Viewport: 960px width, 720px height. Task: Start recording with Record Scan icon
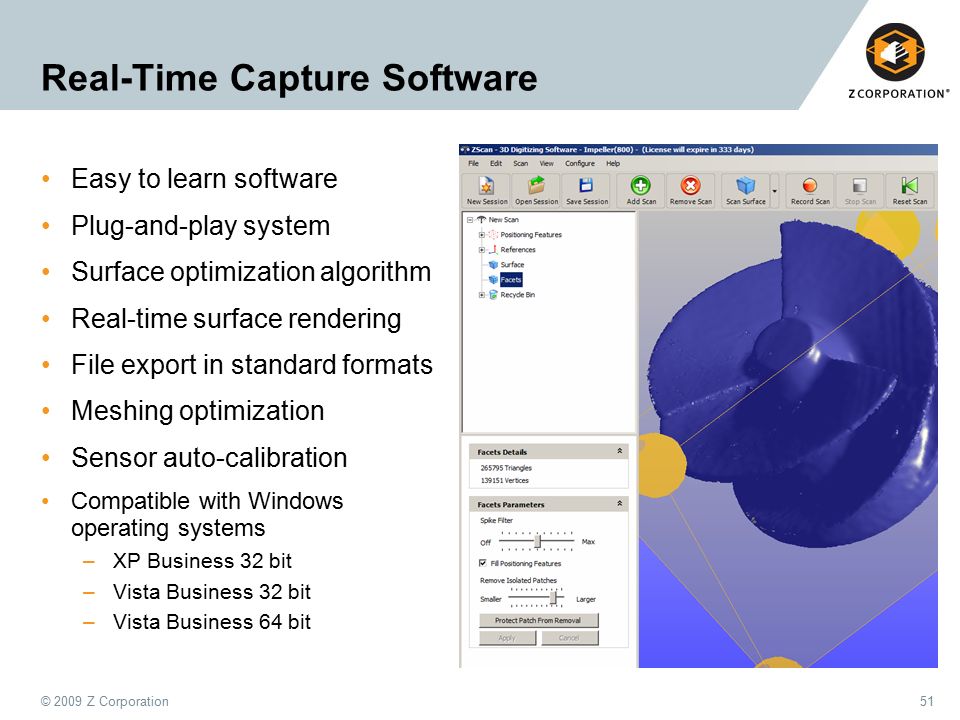(809, 186)
